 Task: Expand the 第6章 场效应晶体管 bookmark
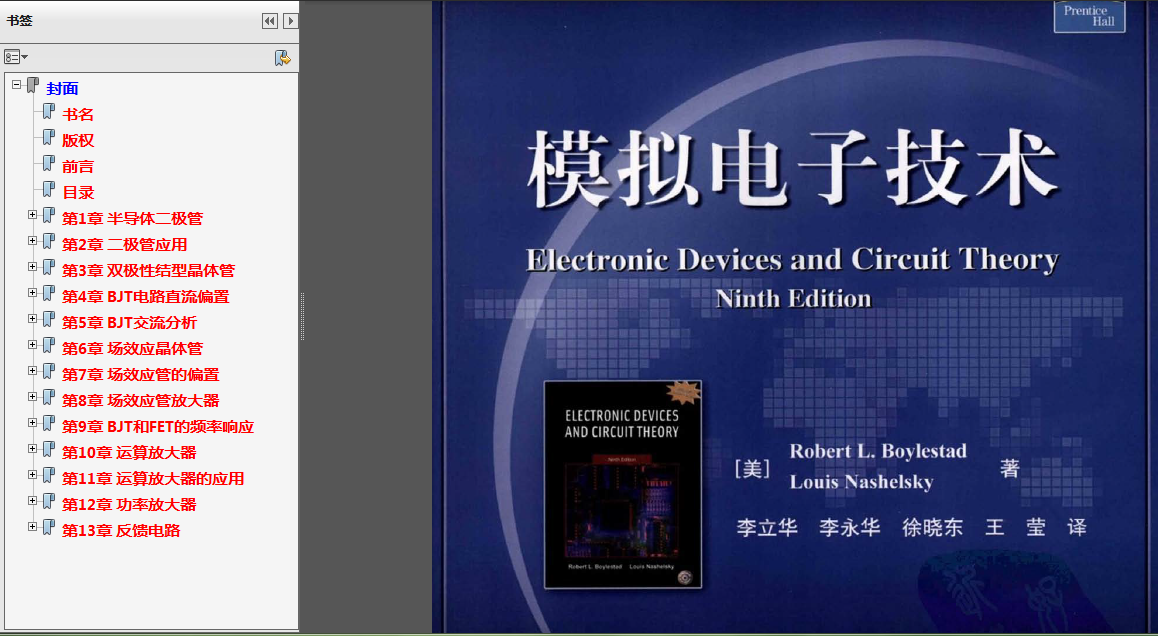(32, 345)
